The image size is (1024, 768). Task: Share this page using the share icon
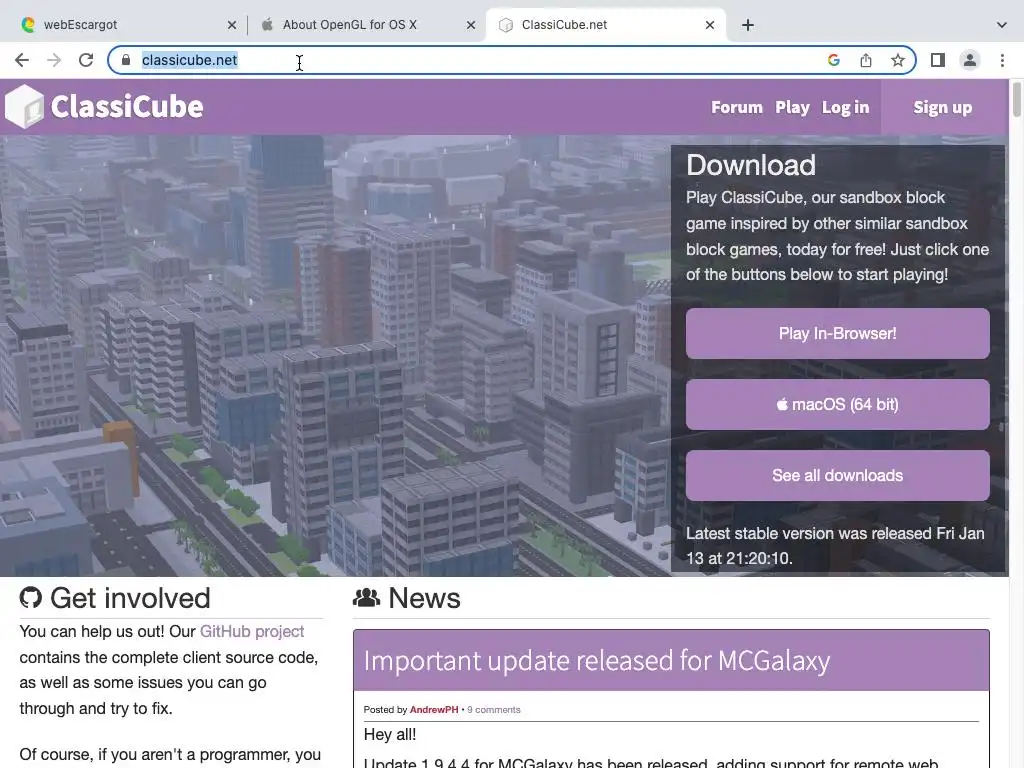tap(866, 60)
